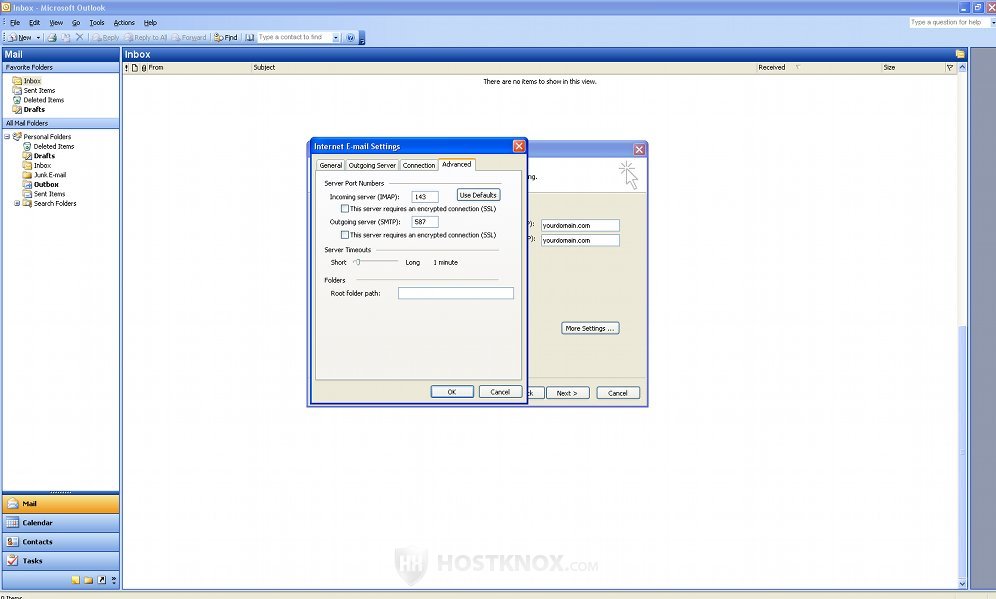Click the 'Type a question for help' box
The image size is (996, 599).
pos(950,22)
